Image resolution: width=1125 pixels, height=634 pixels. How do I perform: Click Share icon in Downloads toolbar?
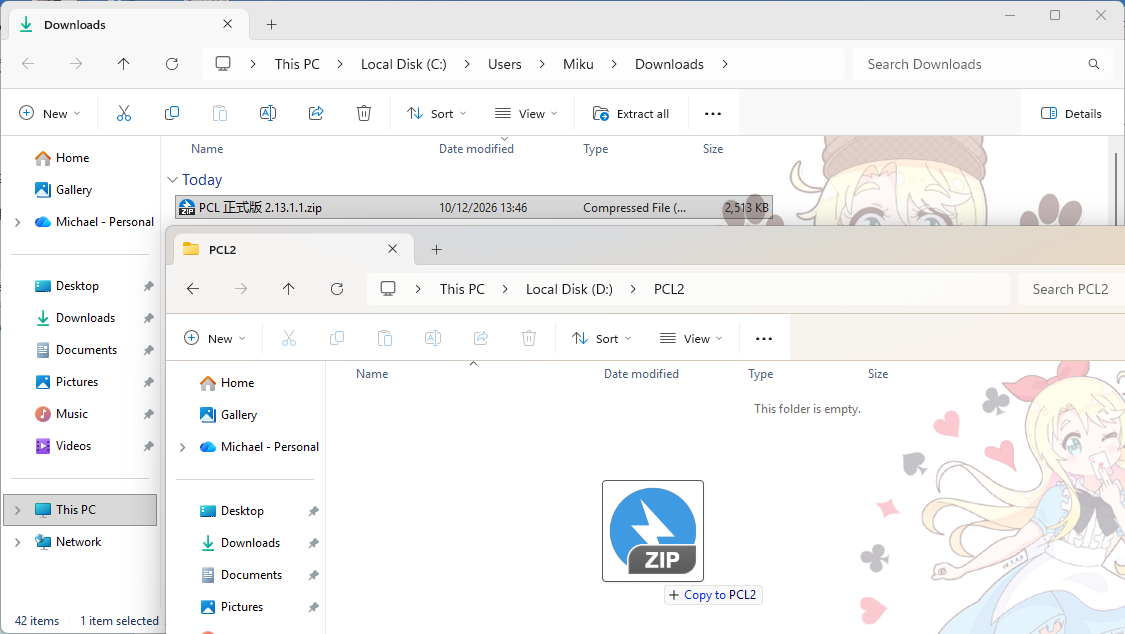pyautogui.click(x=316, y=113)
